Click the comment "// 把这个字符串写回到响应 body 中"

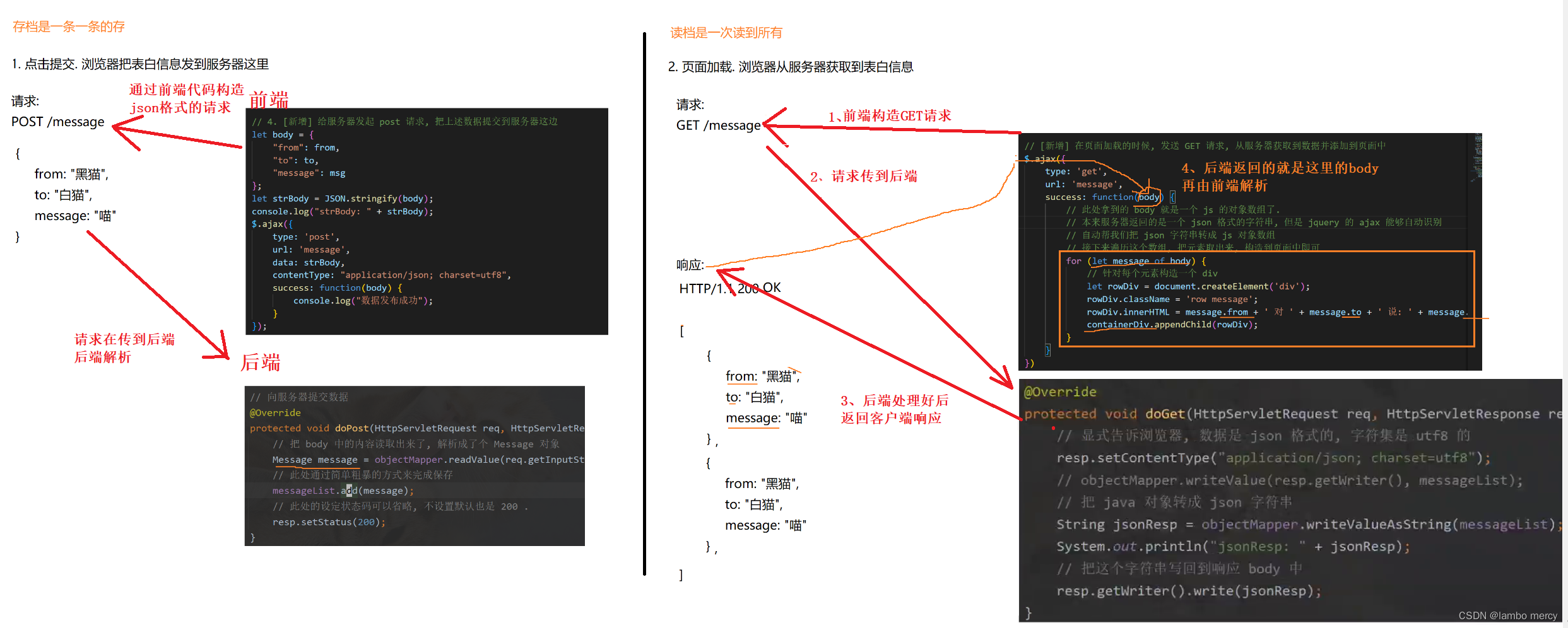tap(1180, 568)
